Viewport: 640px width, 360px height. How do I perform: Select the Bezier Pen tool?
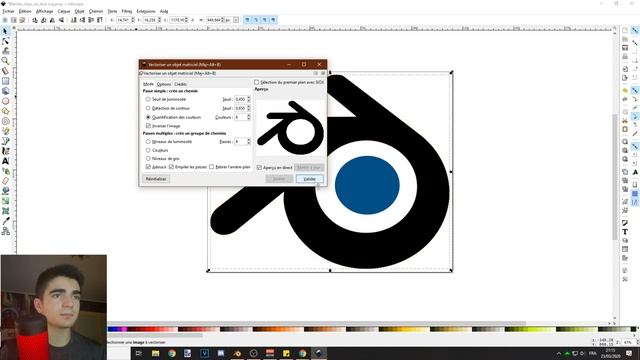5,141
